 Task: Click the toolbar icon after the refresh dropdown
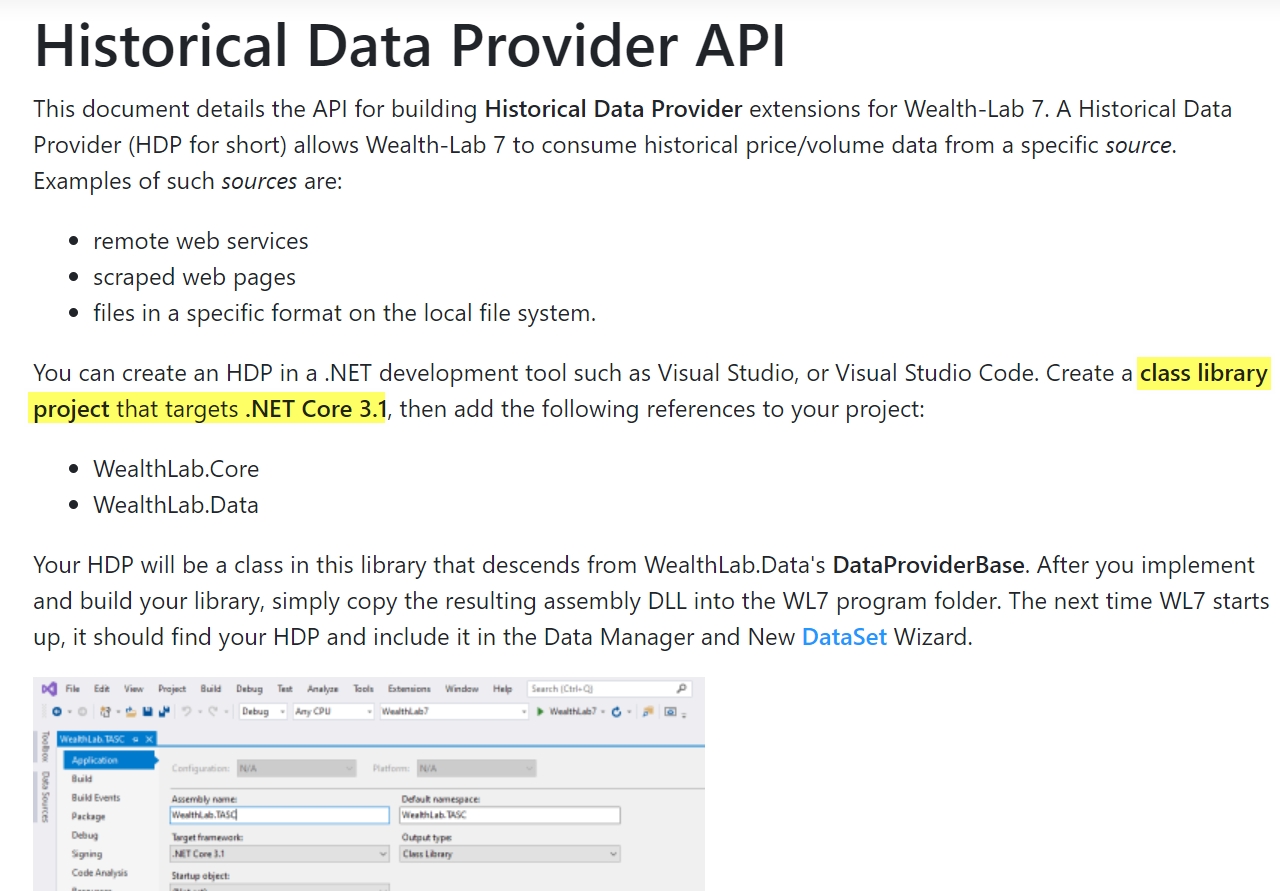(648, 712)
